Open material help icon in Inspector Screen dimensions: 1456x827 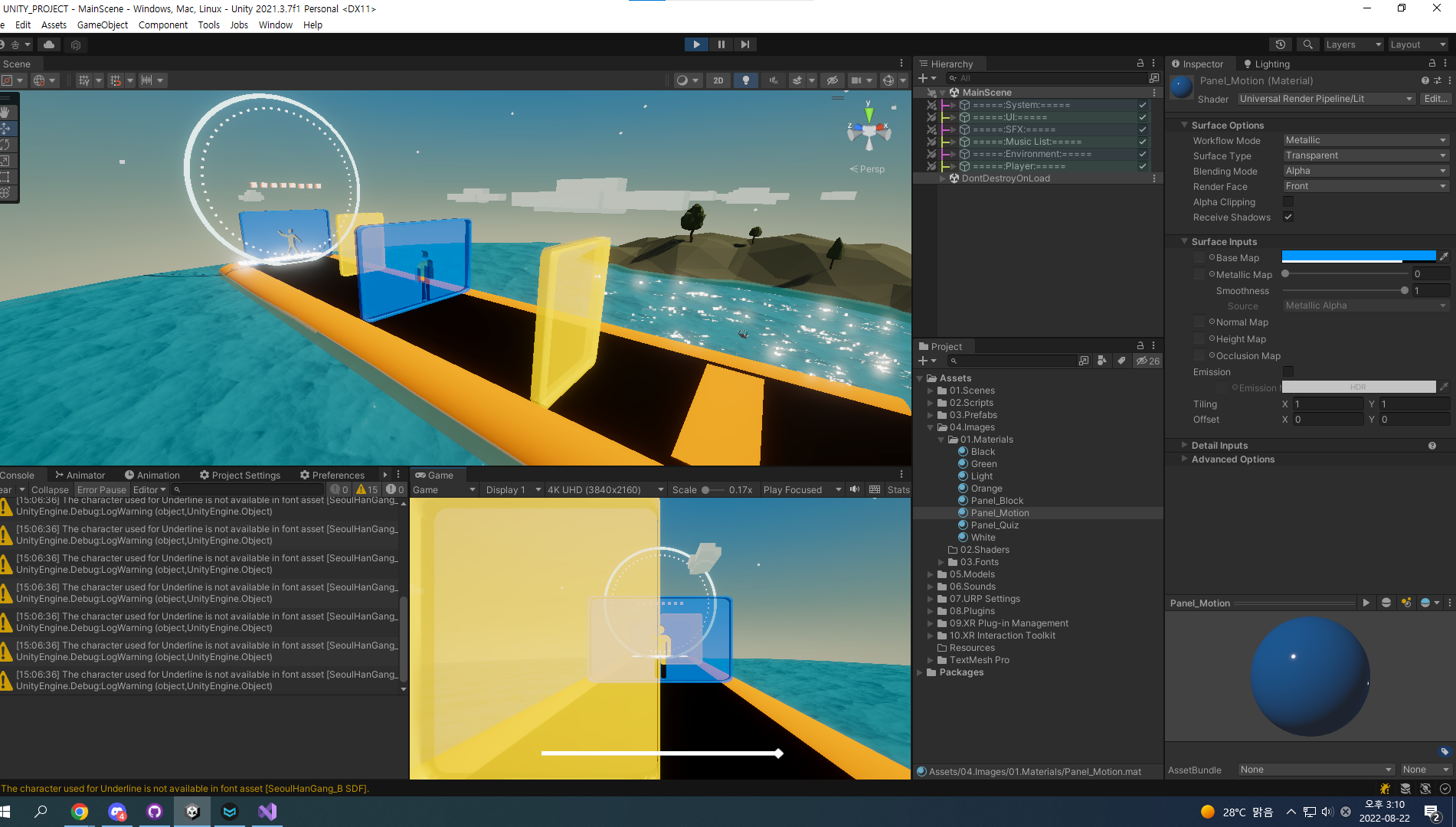pyautogui.click(x=1425, y=80)
